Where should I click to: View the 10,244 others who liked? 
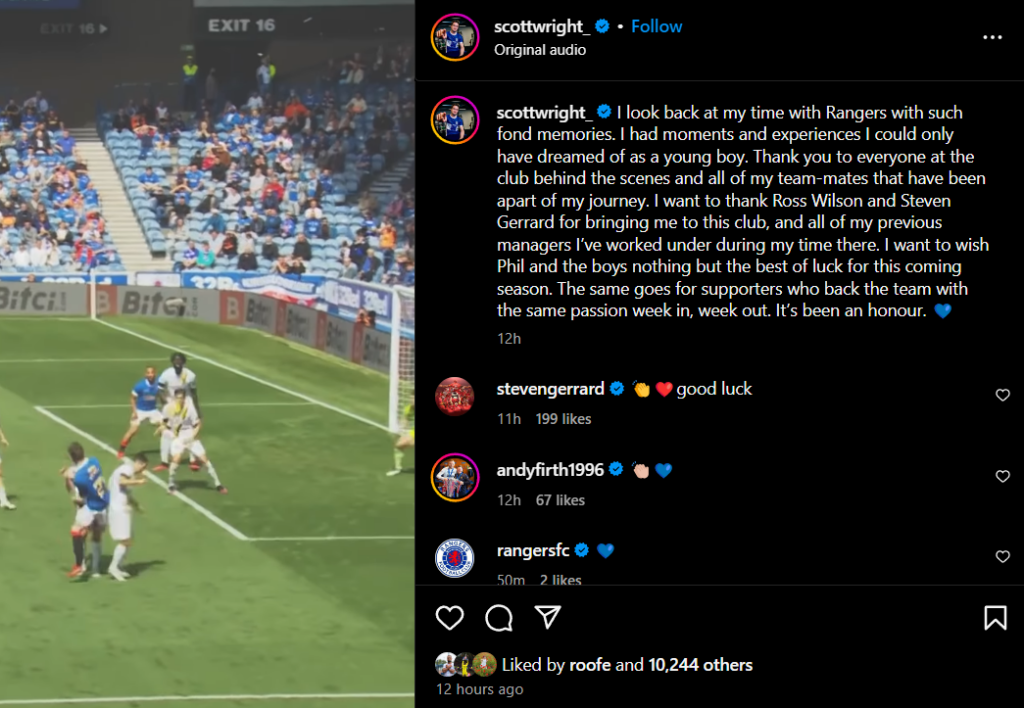tap(700, 665)
